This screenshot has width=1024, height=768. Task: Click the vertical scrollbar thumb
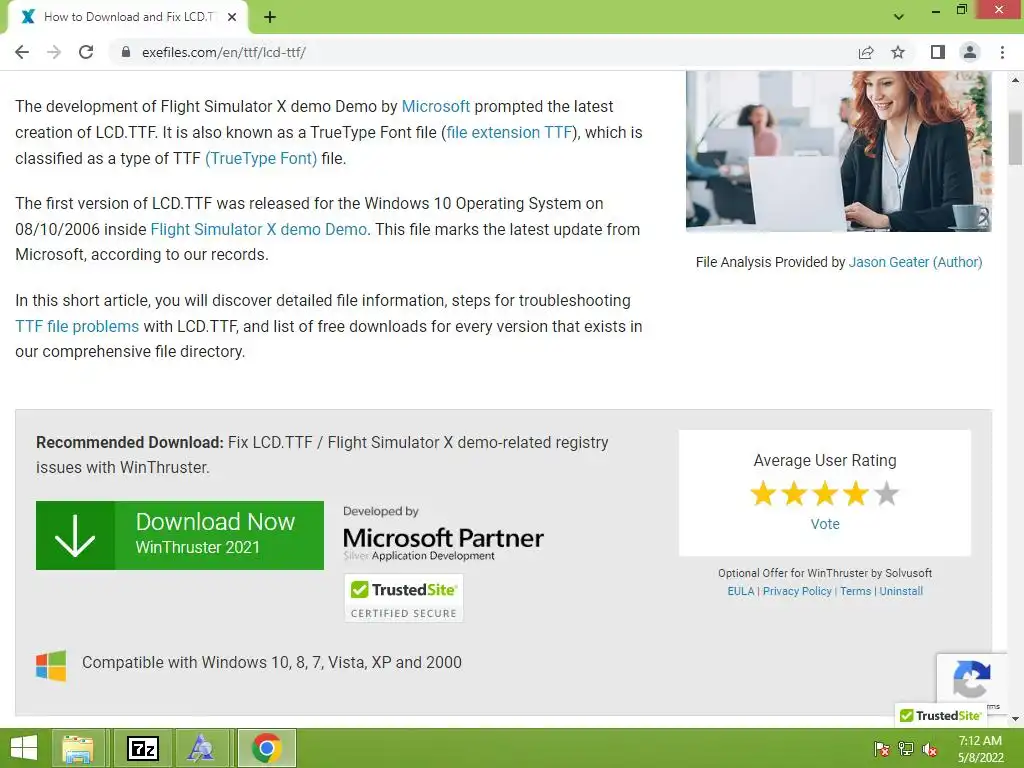tap(1015, 137)
